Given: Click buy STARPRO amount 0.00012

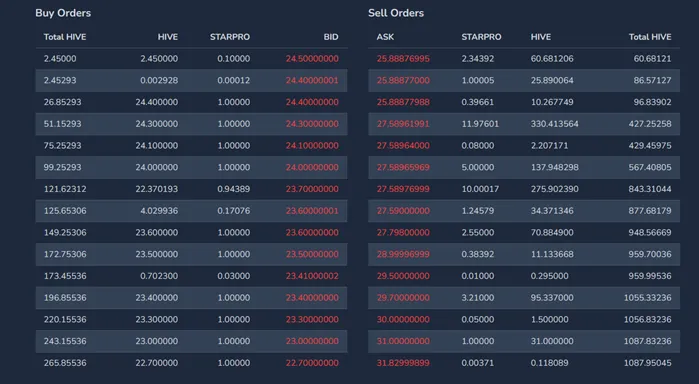Looking at the screenshot, I should [234, 81].
